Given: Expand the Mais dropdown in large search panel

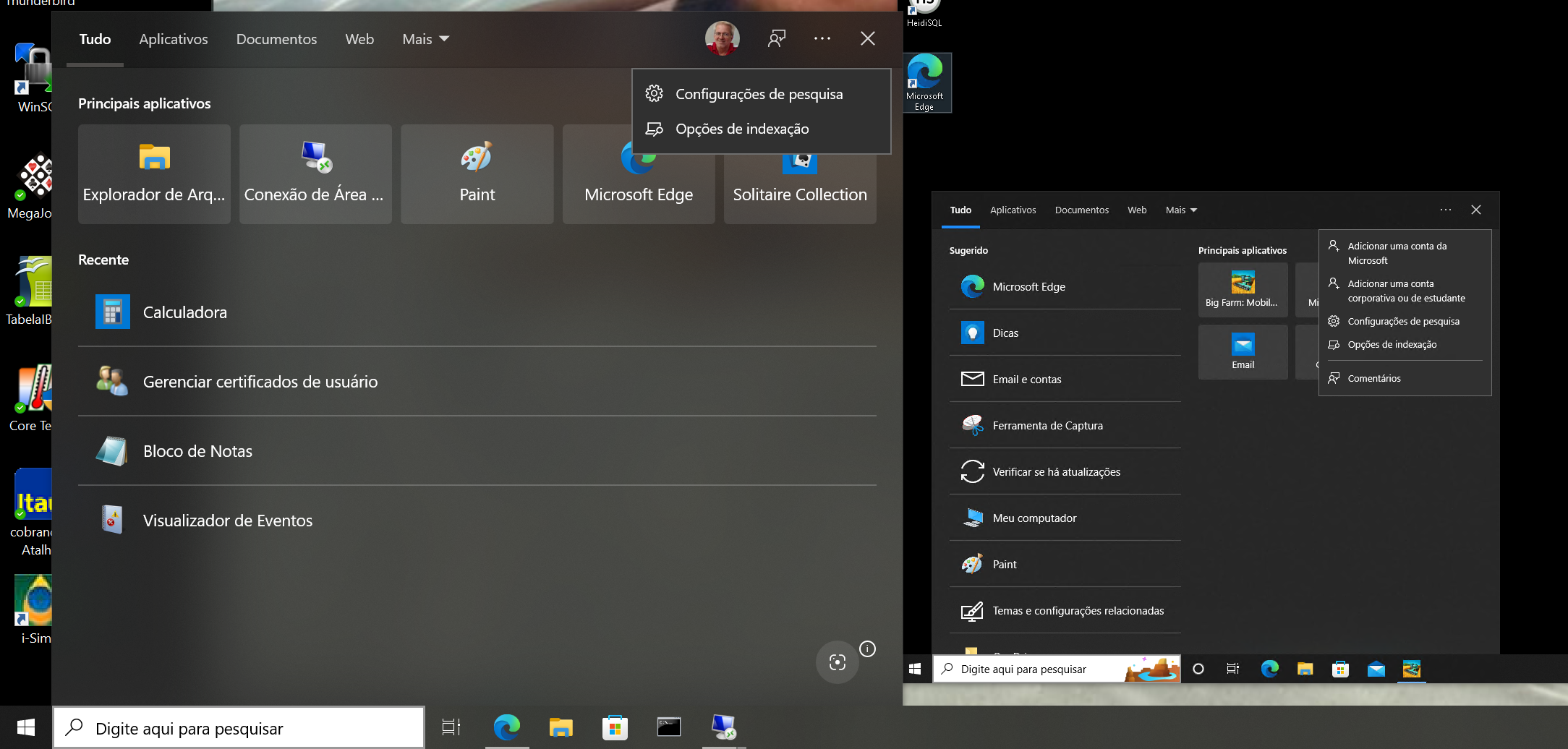Looking at the screenshot, I should tap(425, 39).
